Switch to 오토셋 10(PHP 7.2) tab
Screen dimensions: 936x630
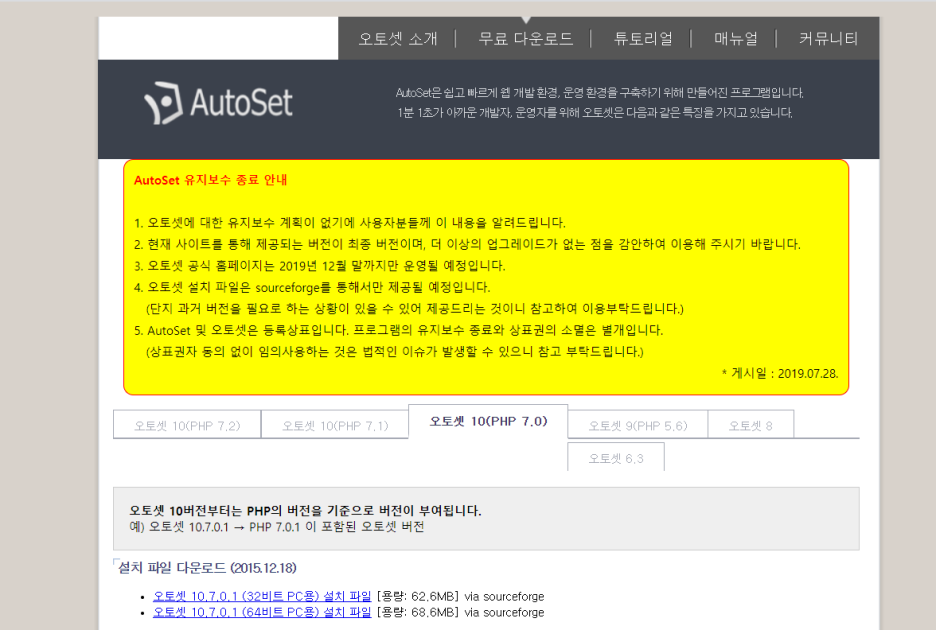tap(187, 425)
